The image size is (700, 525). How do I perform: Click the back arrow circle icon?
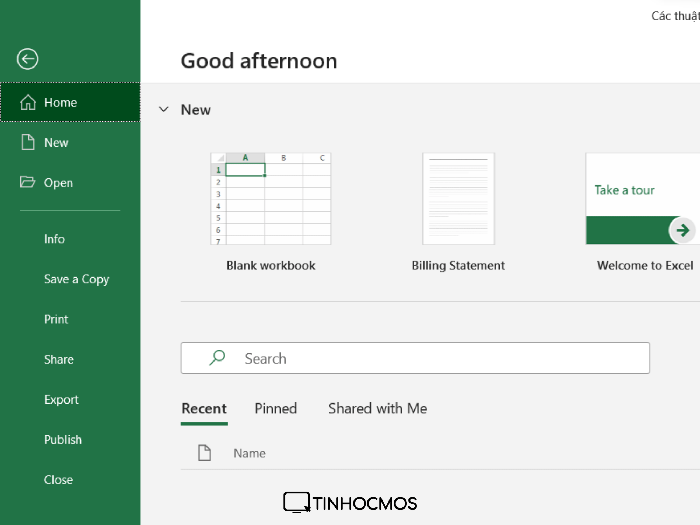point(28,59)
